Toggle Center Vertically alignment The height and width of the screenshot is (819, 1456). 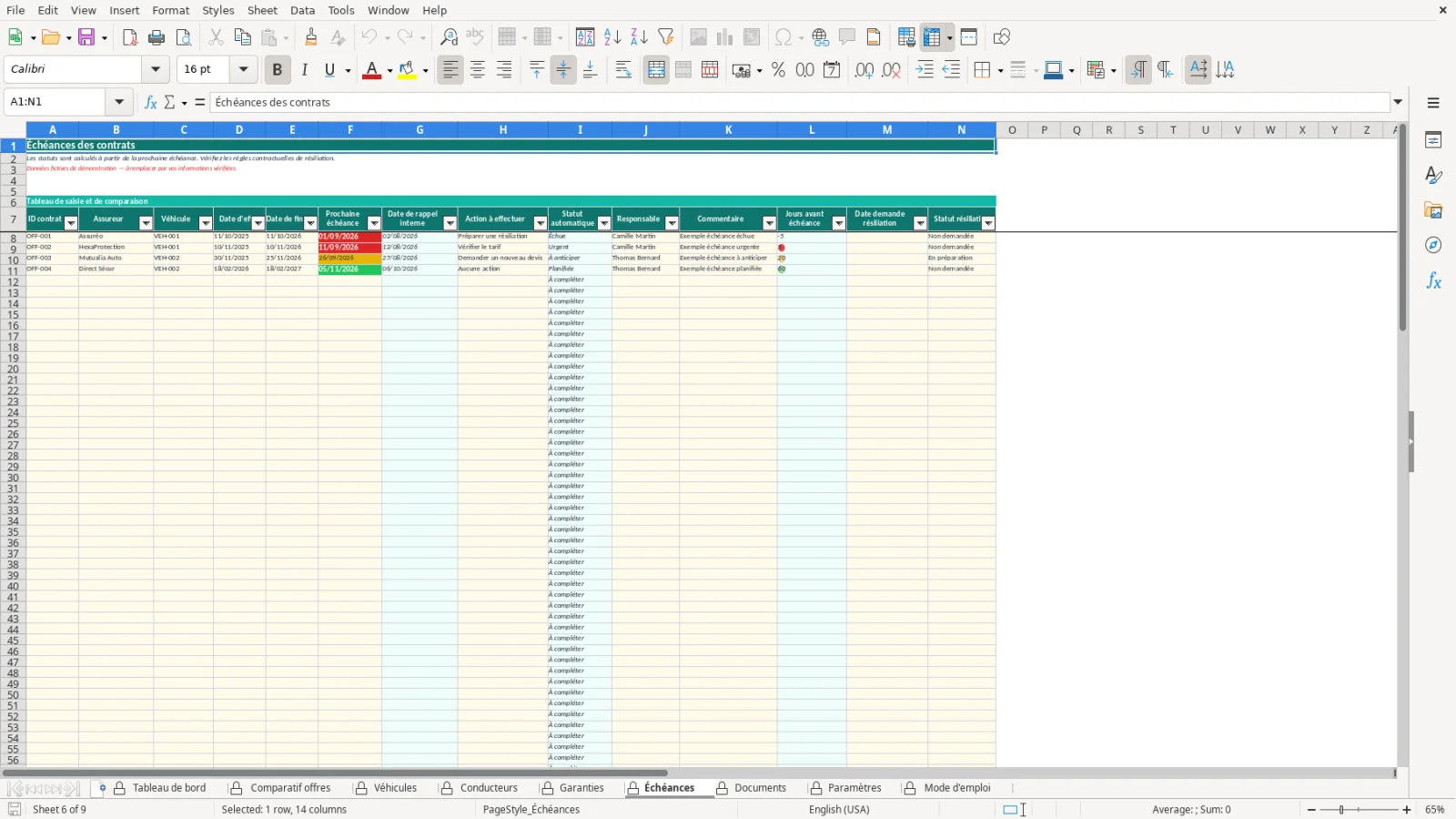563,70
